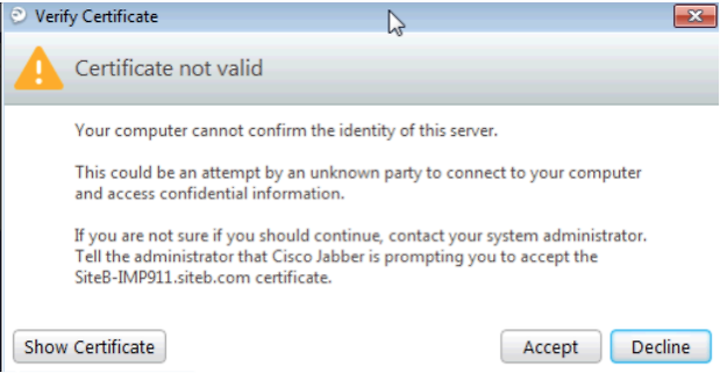
Task: Click the Verify Certificate window title
Action: [x=96, y=17]
